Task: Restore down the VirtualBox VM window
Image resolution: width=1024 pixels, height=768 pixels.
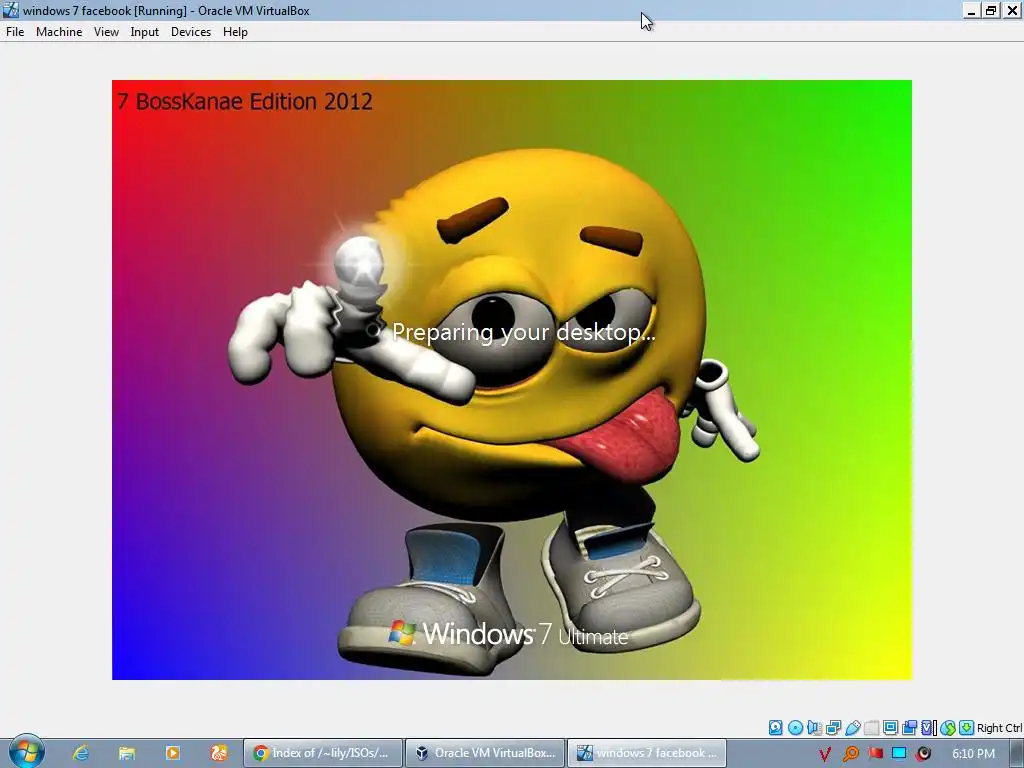Action: (991, 10)
